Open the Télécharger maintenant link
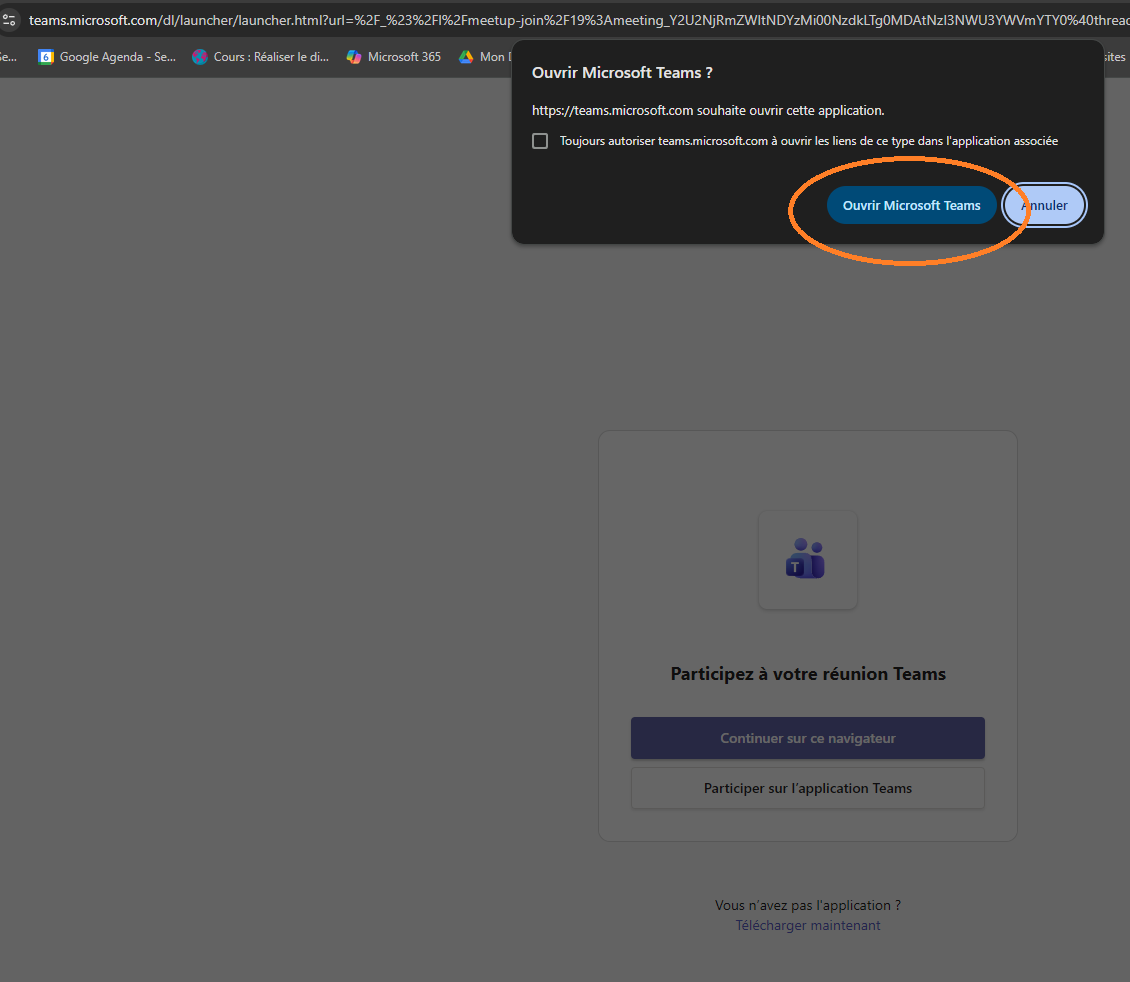The height and width of the screenshot is (982, 1130). click(x=808, y=925)
